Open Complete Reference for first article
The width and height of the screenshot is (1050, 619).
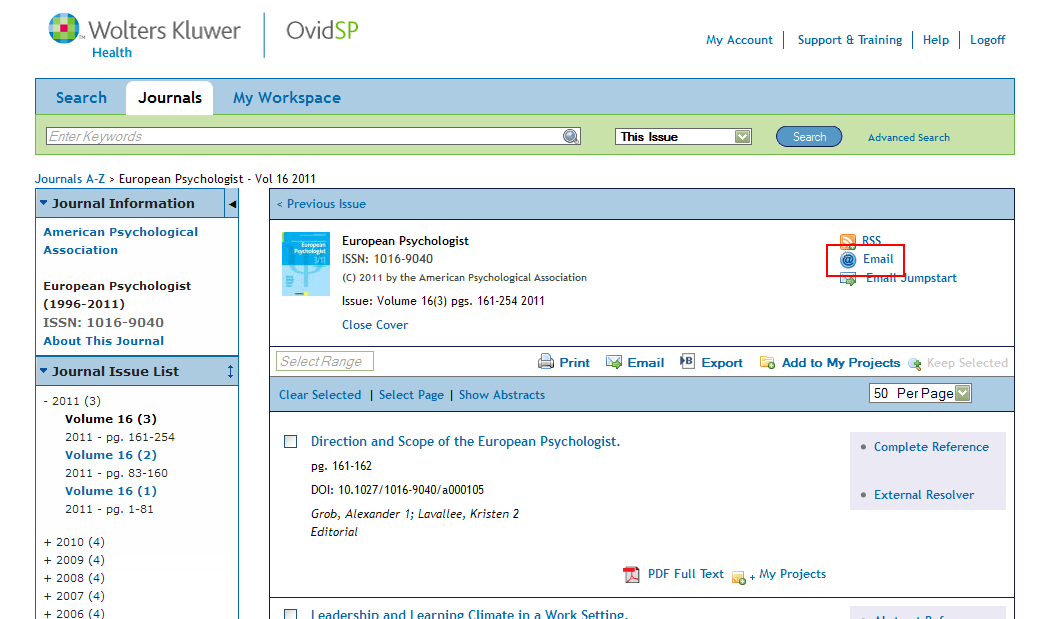coord(931,447)
